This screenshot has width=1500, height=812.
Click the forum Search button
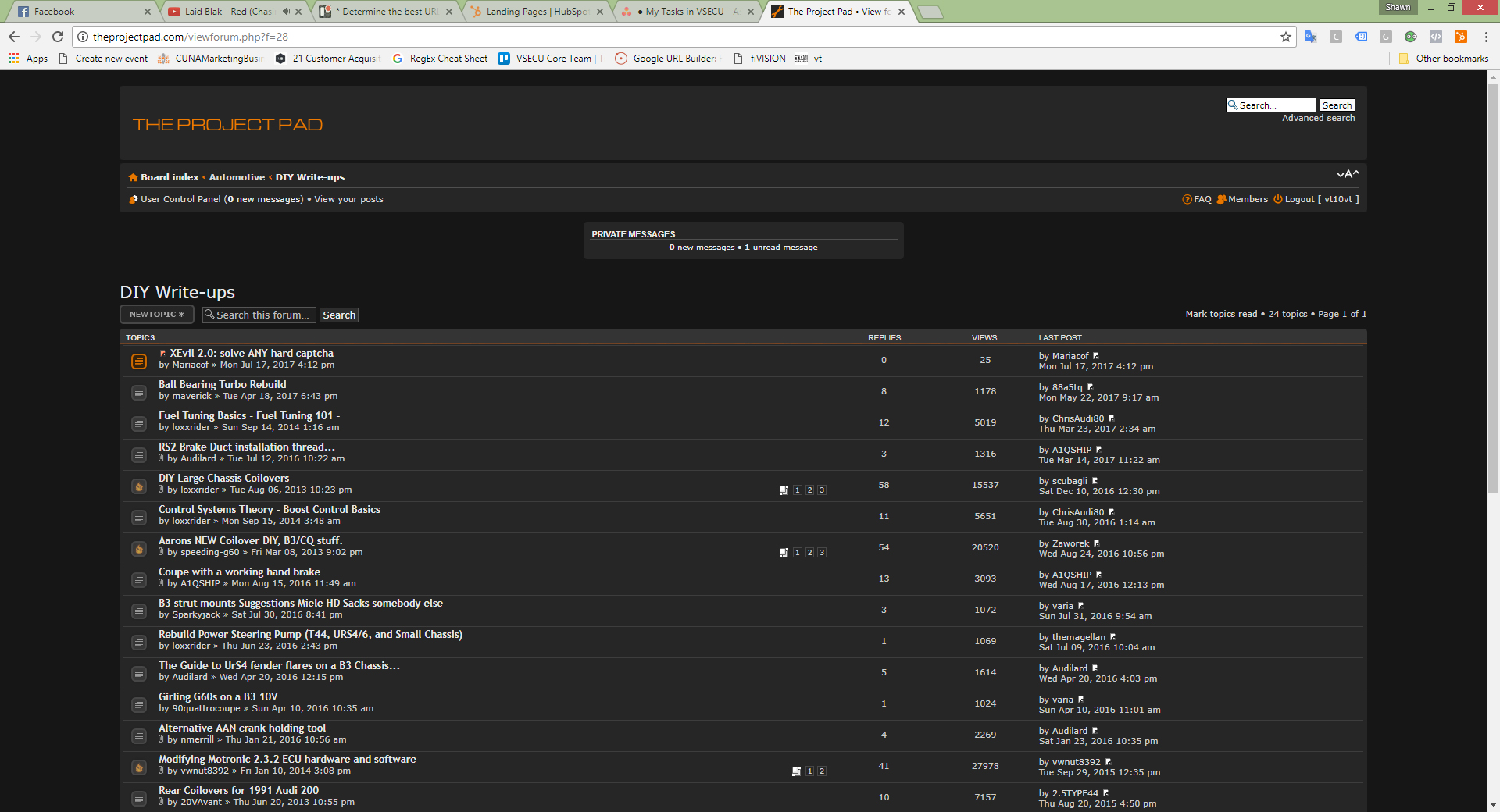(338, 315)
